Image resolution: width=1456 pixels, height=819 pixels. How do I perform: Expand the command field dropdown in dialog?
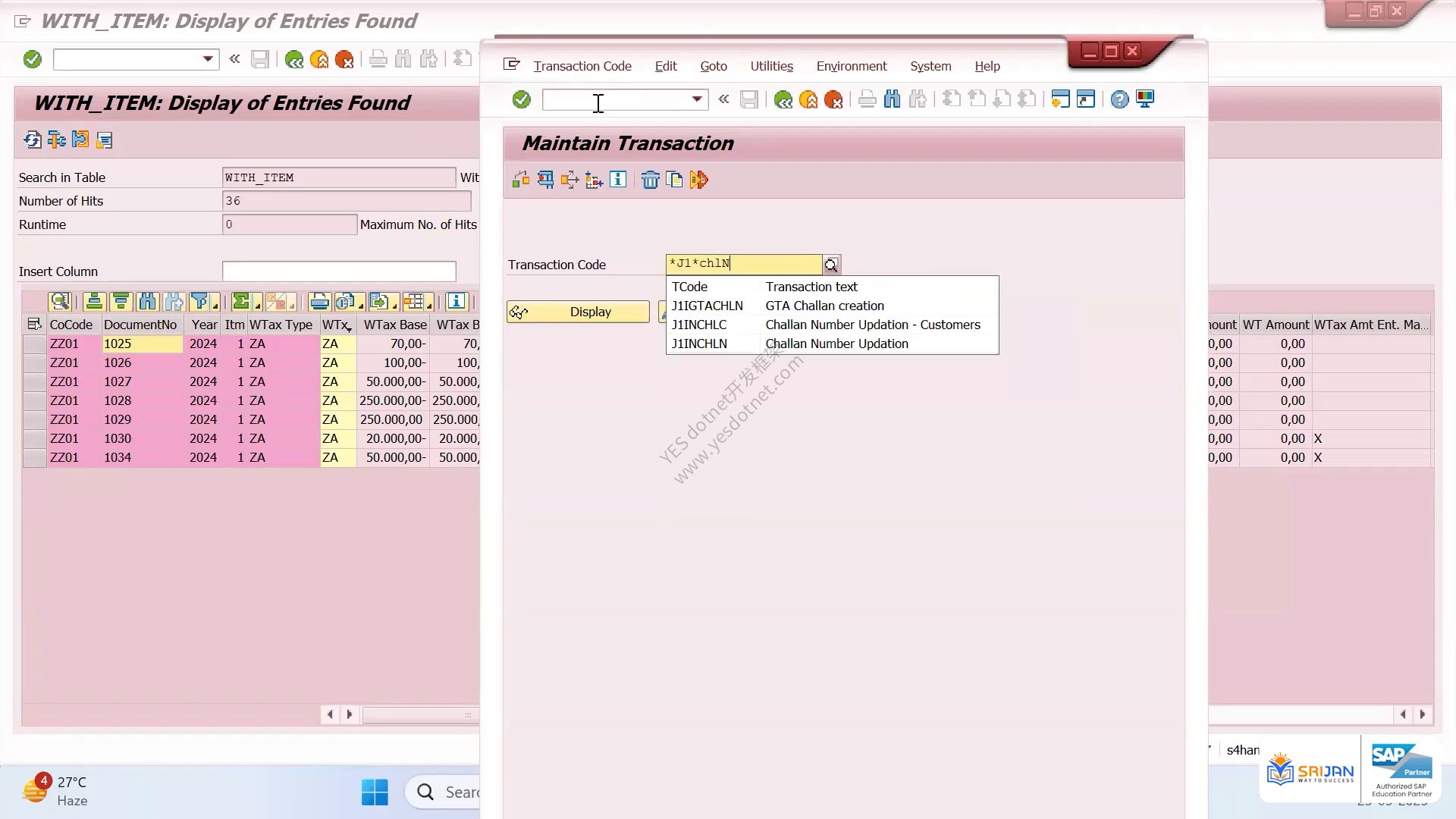pyautogui.click(x=696, y=99)
